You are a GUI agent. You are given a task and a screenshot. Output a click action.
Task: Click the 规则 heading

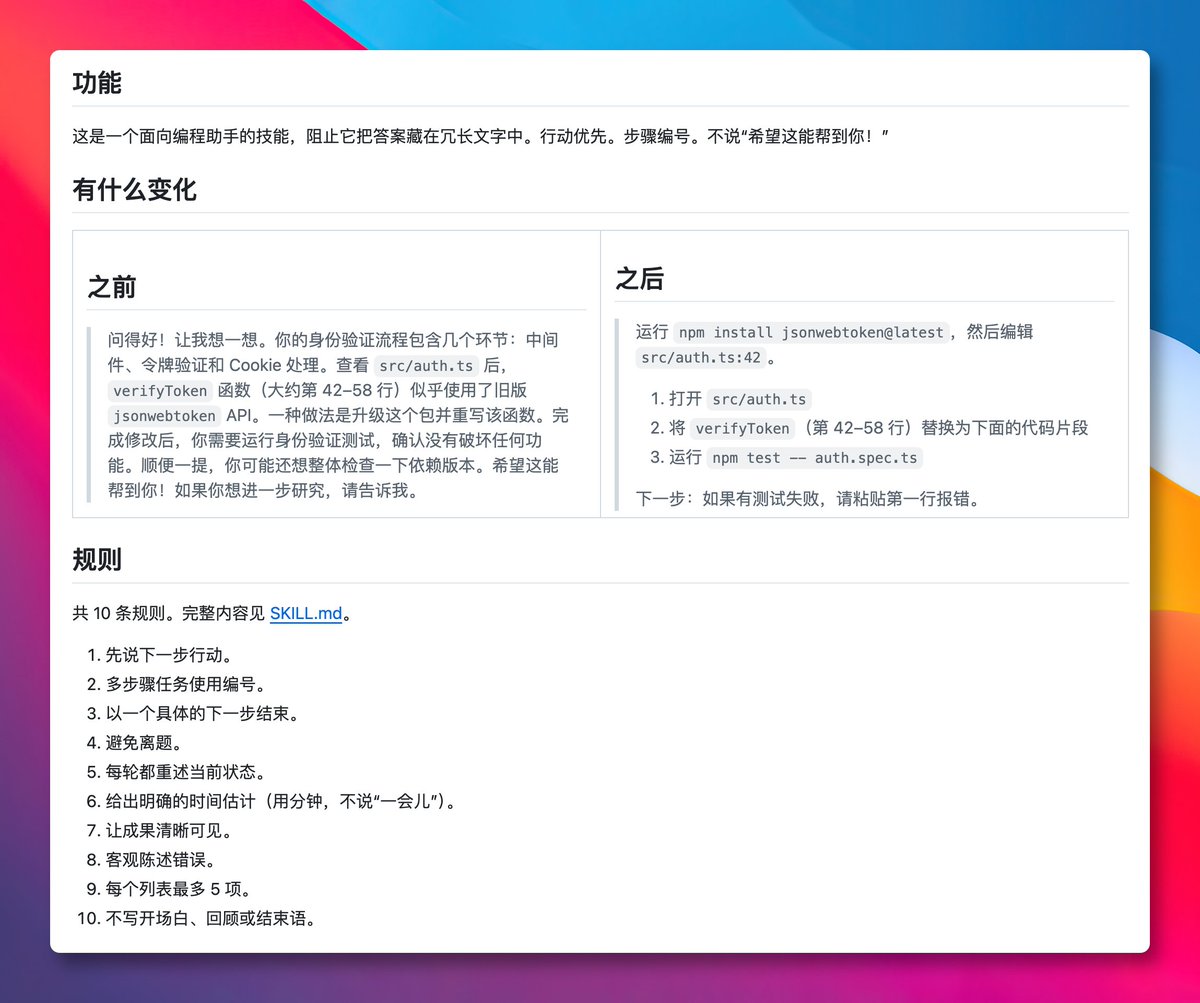tap(97, 560)
